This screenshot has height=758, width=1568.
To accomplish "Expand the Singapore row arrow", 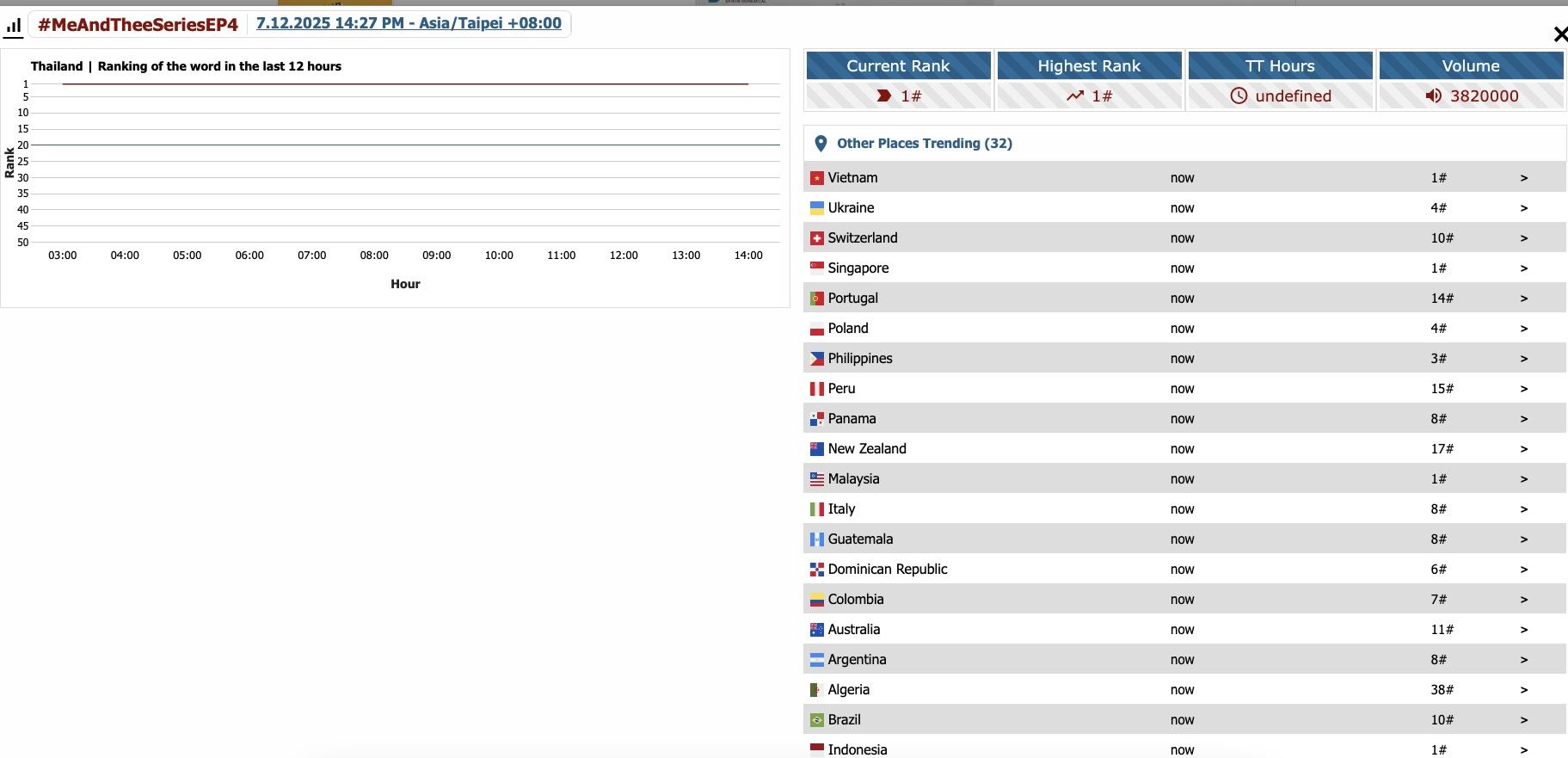I will point(1523,268).
